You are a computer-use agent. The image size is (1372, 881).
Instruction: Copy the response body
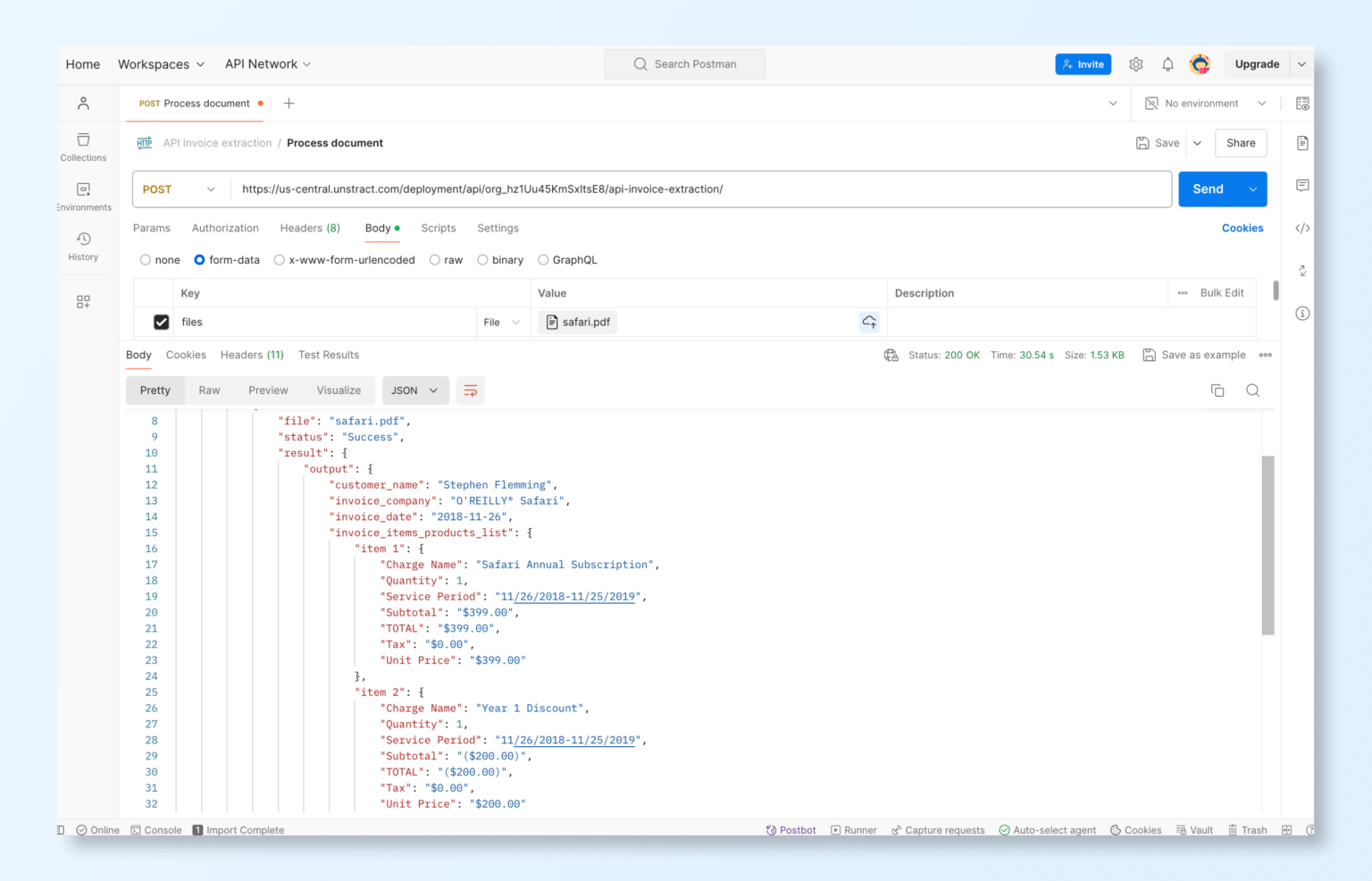click(1217, 390)
